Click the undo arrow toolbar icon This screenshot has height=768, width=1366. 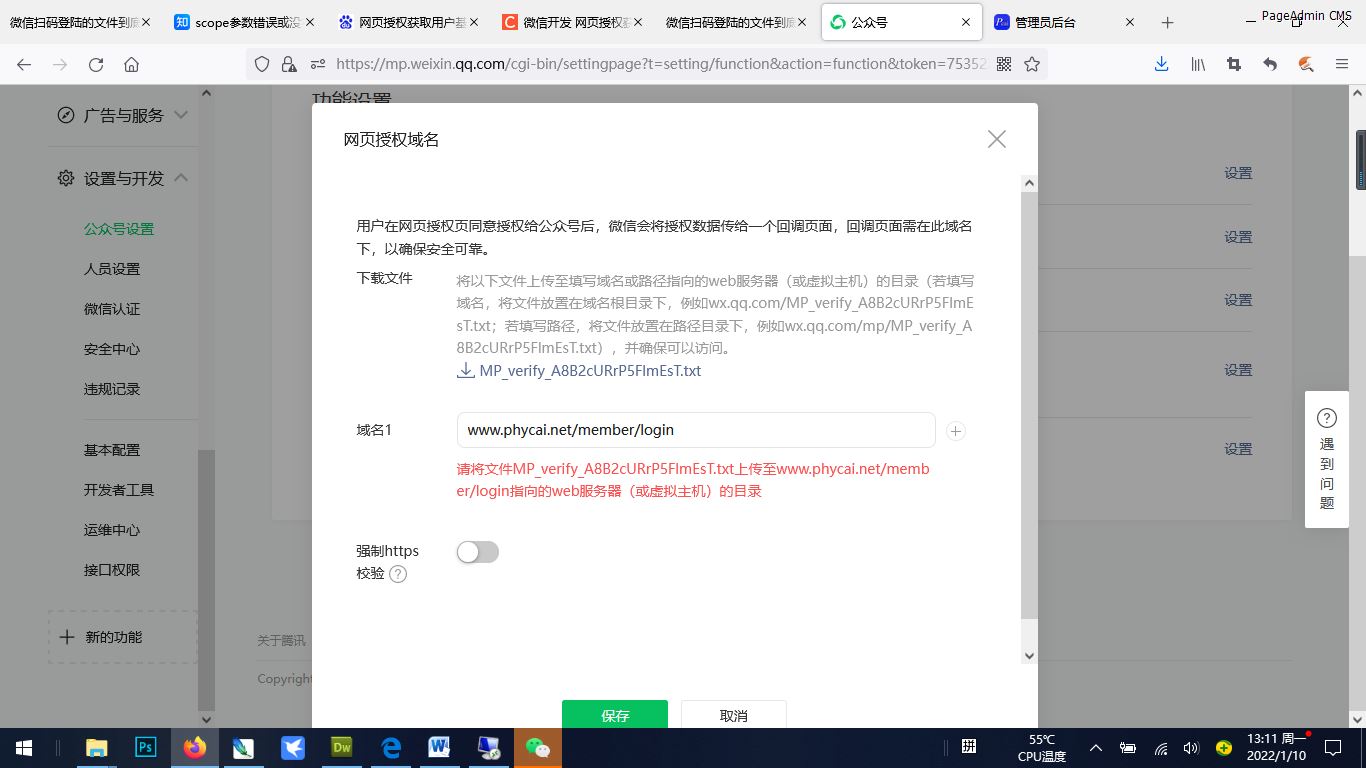(x=1270, y=64)
